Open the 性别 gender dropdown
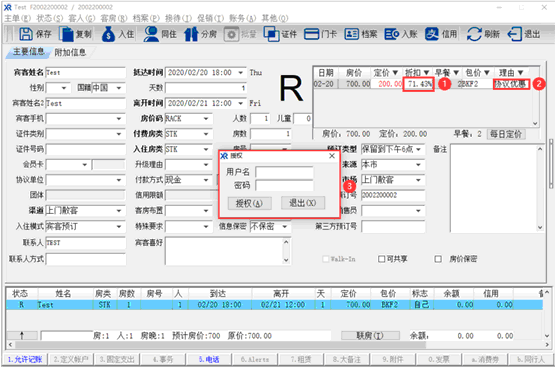 pos(64,88)
